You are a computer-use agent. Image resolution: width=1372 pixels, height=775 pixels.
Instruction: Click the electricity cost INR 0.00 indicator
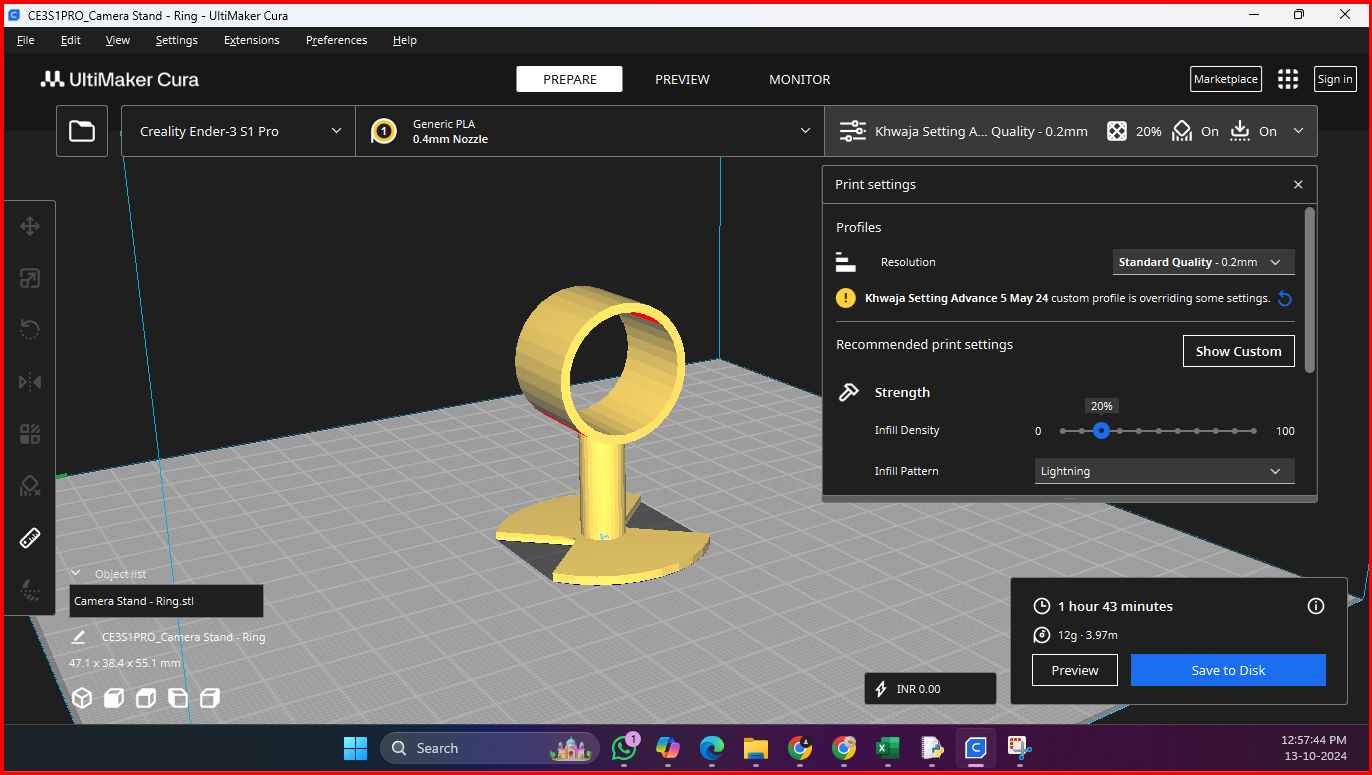[930, 689]
